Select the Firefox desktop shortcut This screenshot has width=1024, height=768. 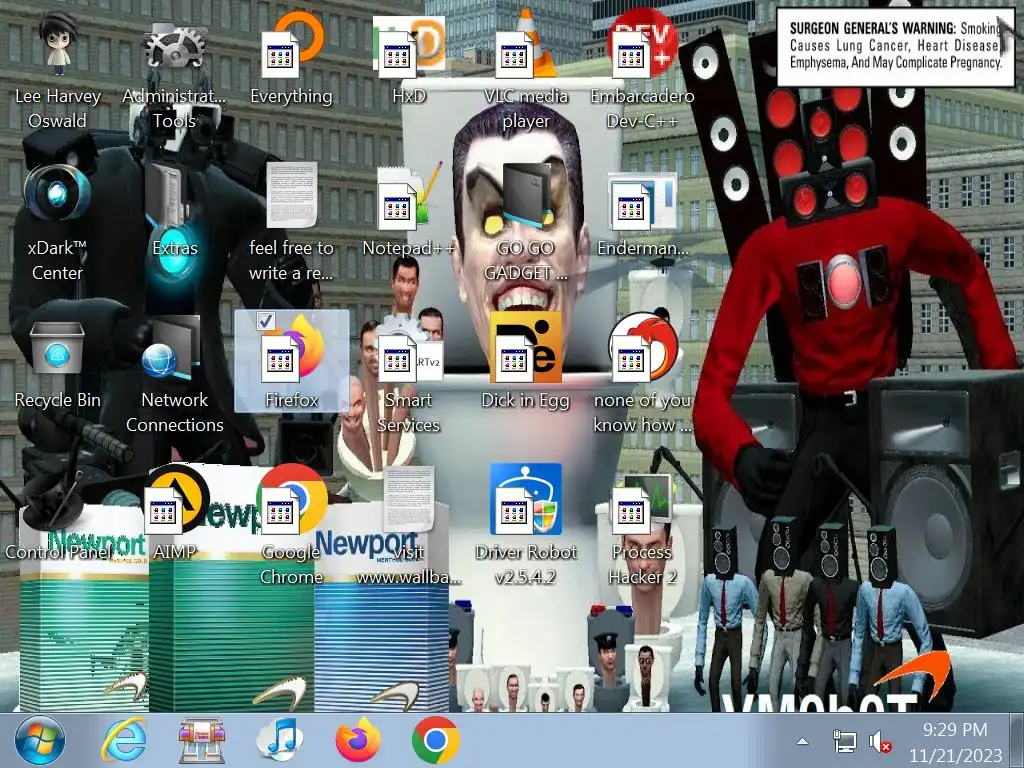pos(291,361)
